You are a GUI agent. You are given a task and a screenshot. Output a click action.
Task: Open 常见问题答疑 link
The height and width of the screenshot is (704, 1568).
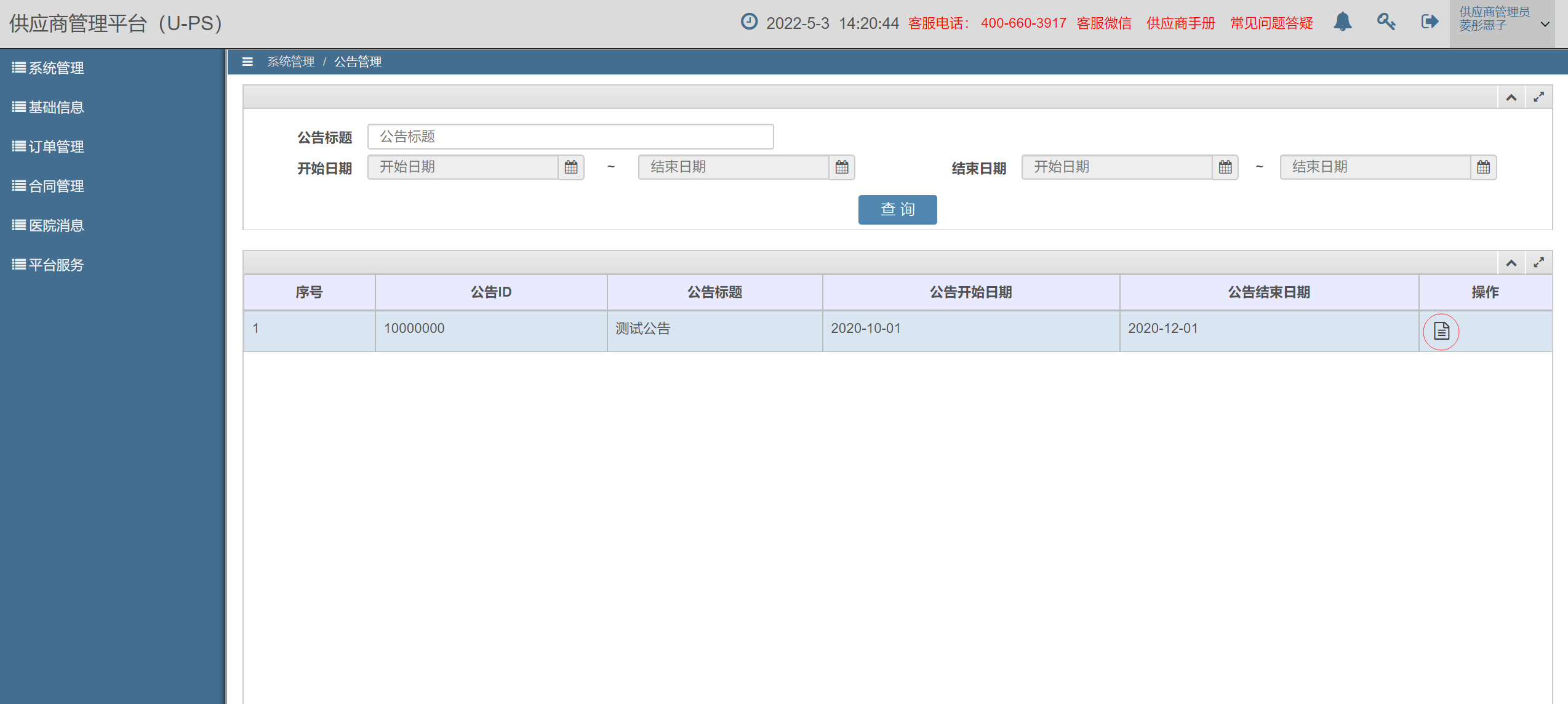[x=1271, y=23]
